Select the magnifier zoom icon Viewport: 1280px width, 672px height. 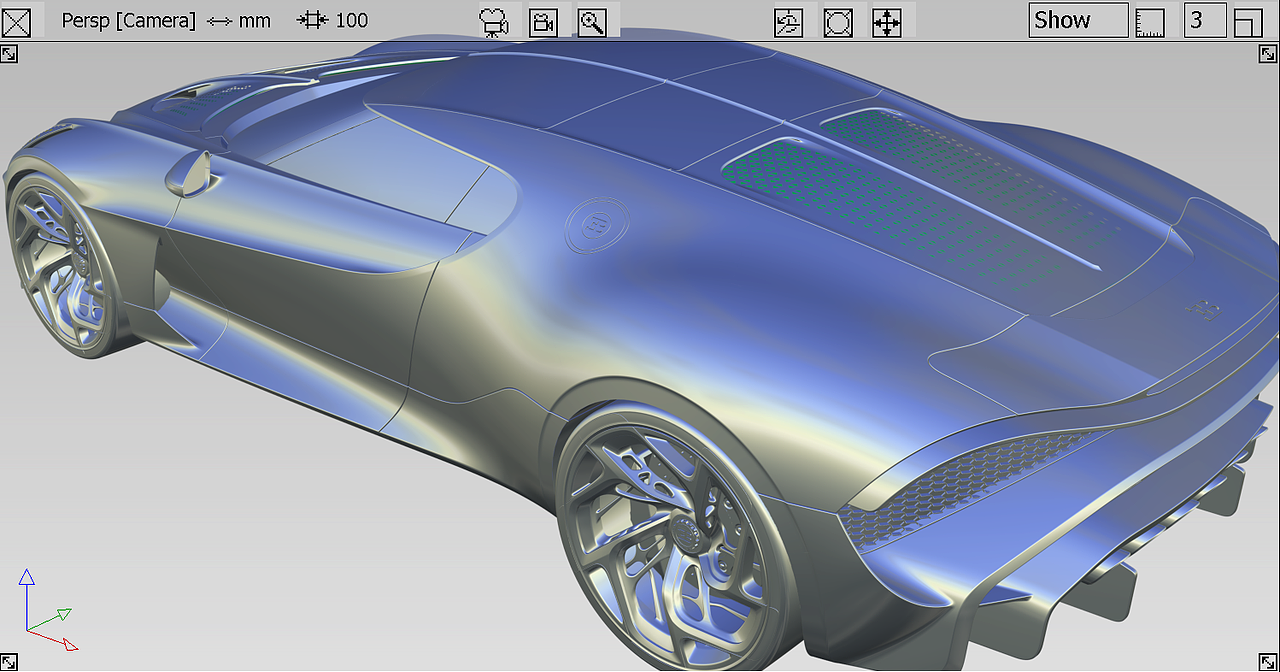593,20
